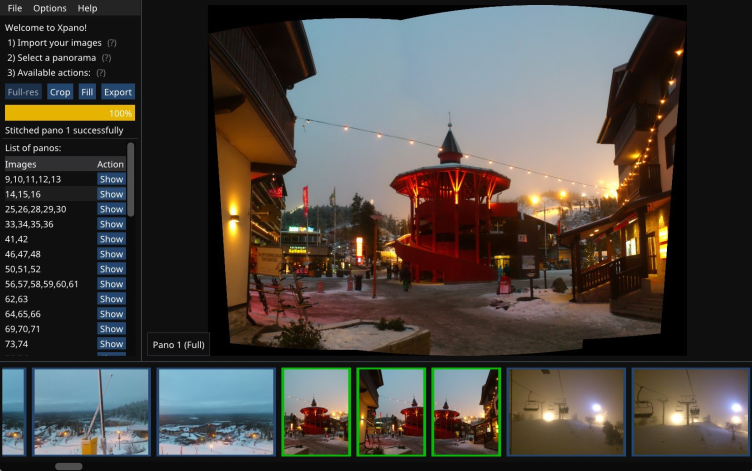752x471 pixels.
Task: Click the yellow 100% progress bar
Action: 69,113
